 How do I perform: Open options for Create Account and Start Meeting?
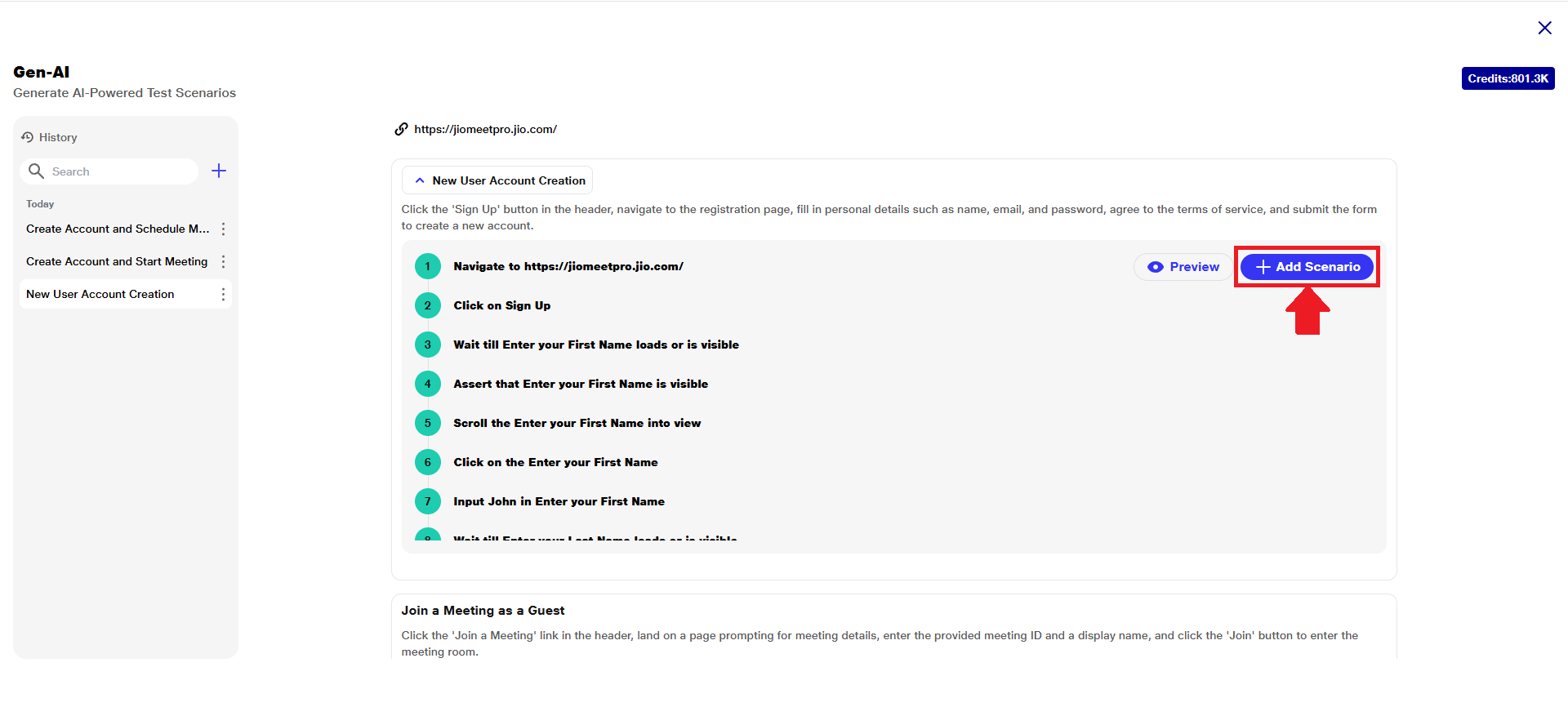(x=223, y=261)
